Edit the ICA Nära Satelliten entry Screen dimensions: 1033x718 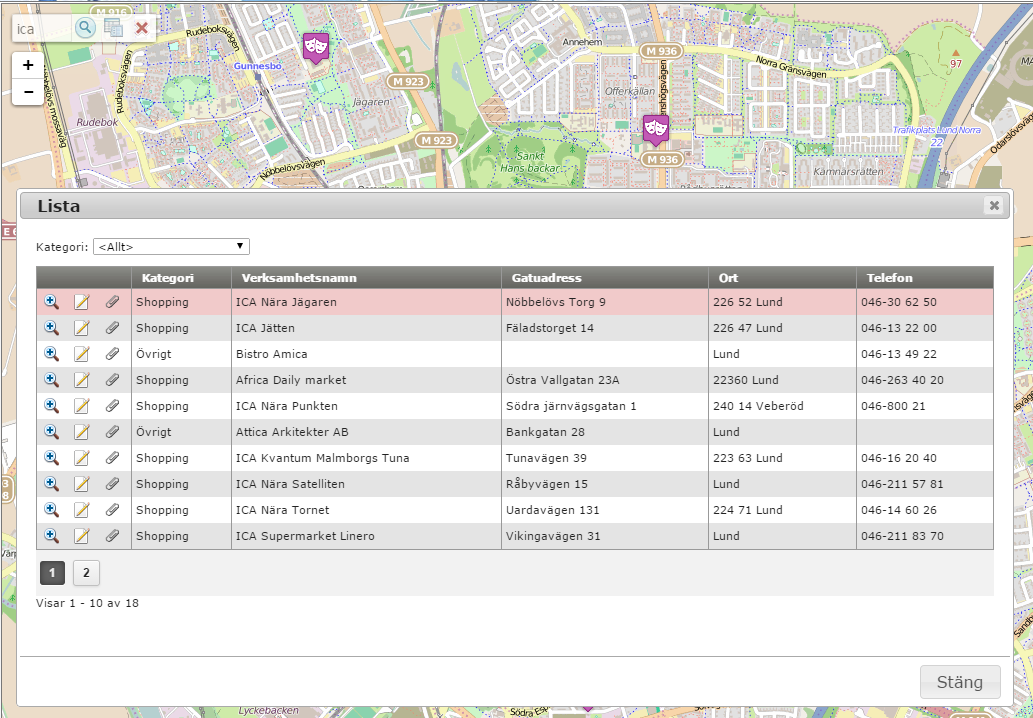click(82, 484)
